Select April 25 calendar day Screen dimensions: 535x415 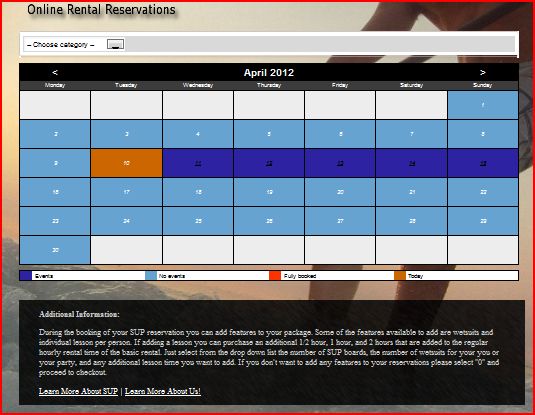pyautogui.click(x=198, y=221)
